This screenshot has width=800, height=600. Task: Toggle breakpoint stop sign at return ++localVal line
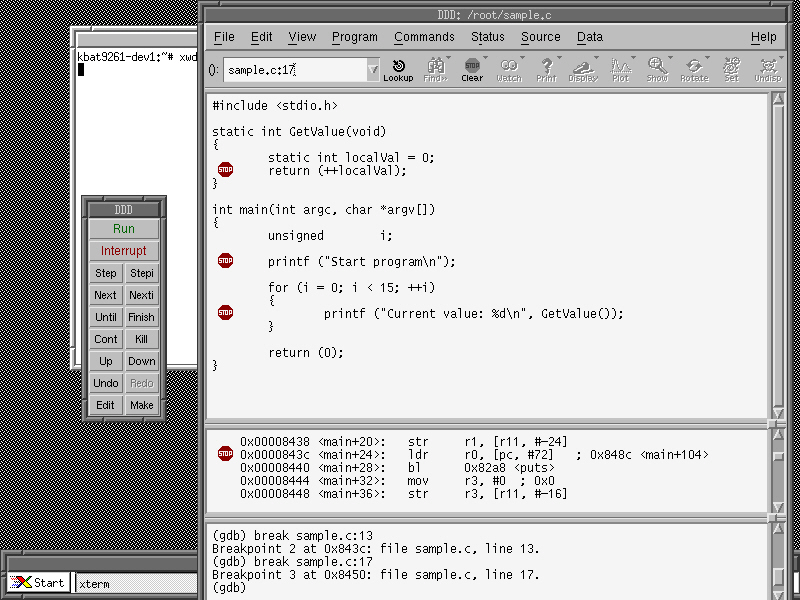point(225,170)
